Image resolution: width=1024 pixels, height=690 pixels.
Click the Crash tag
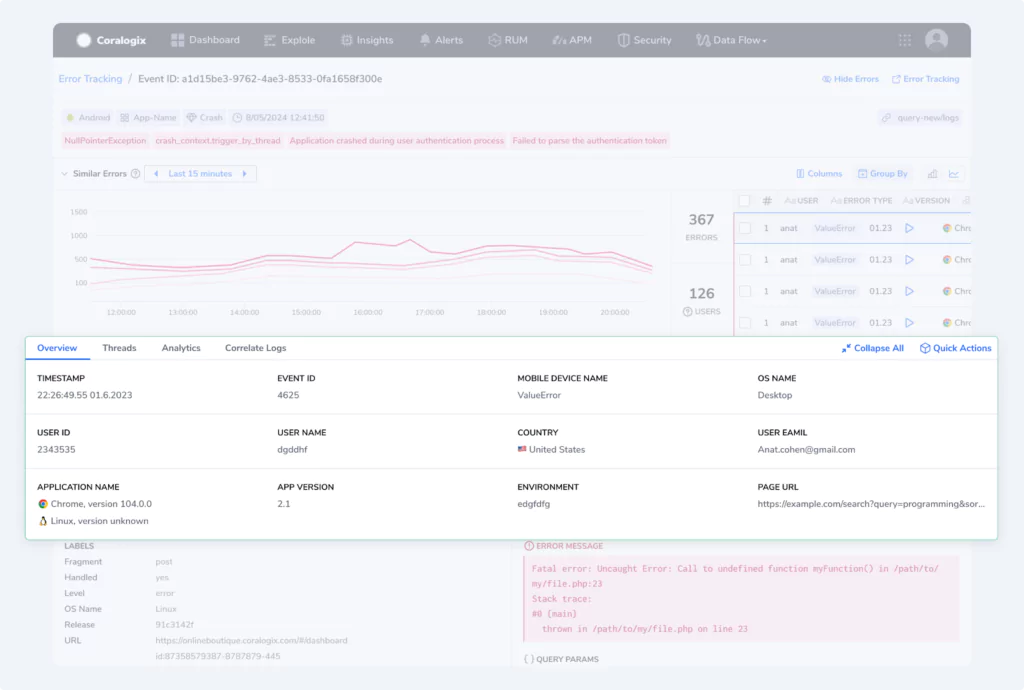click(204, 118)
